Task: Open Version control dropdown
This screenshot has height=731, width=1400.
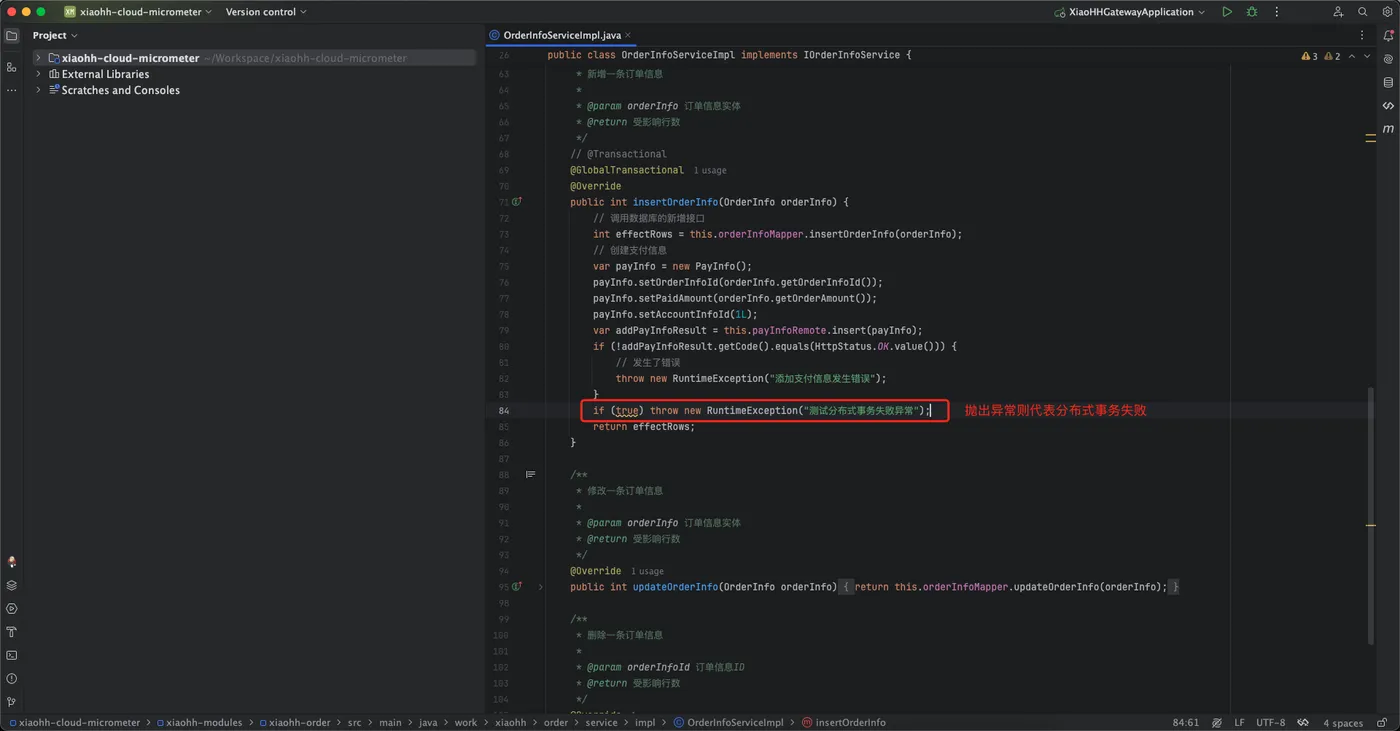Action: pyautogui.click(x=266, y=12)
